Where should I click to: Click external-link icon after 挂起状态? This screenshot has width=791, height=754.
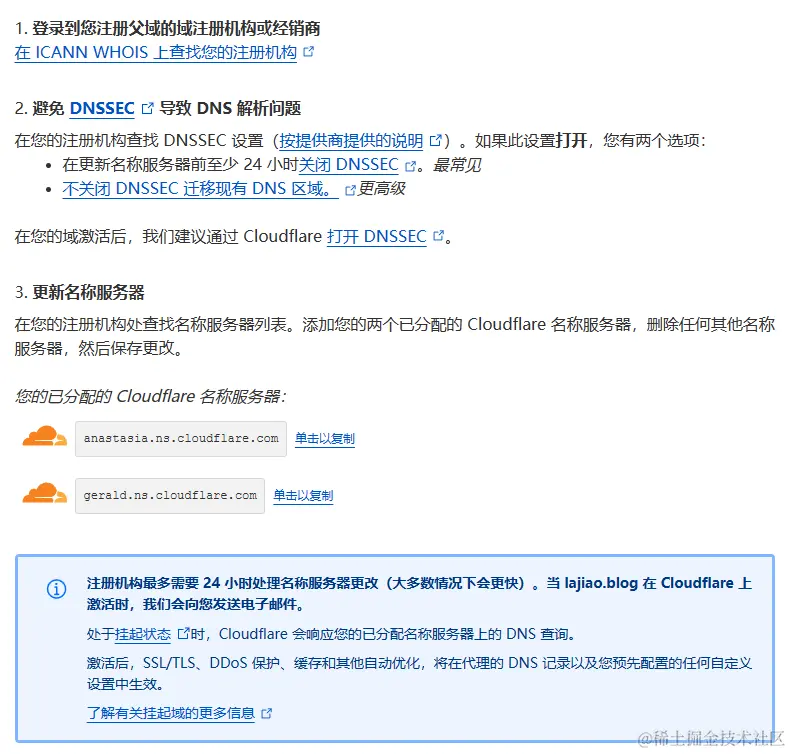pos(184,633)
